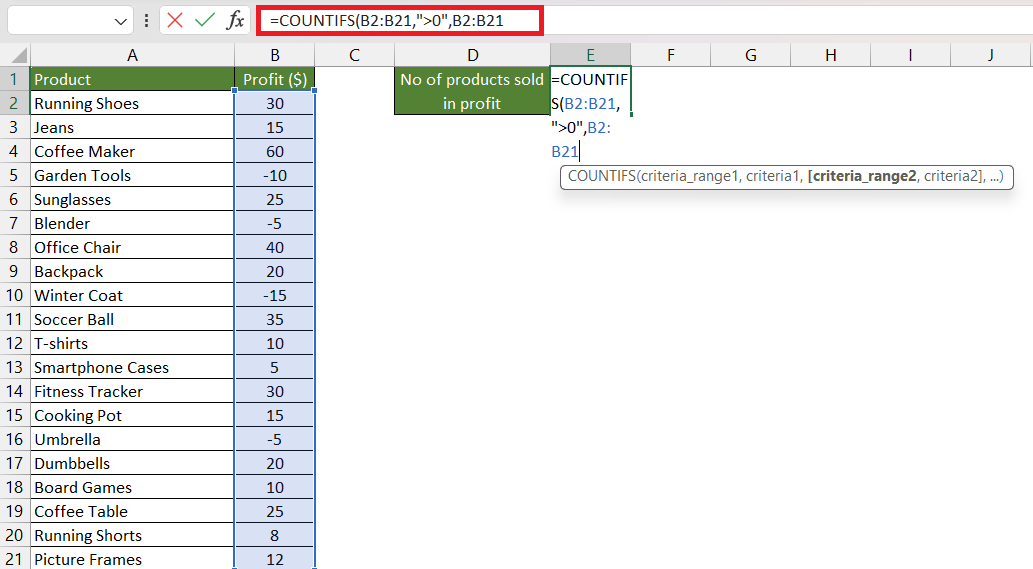Click the Winter Coat cell
Viewport: 1033px width, 569px height.
point(132,295)
